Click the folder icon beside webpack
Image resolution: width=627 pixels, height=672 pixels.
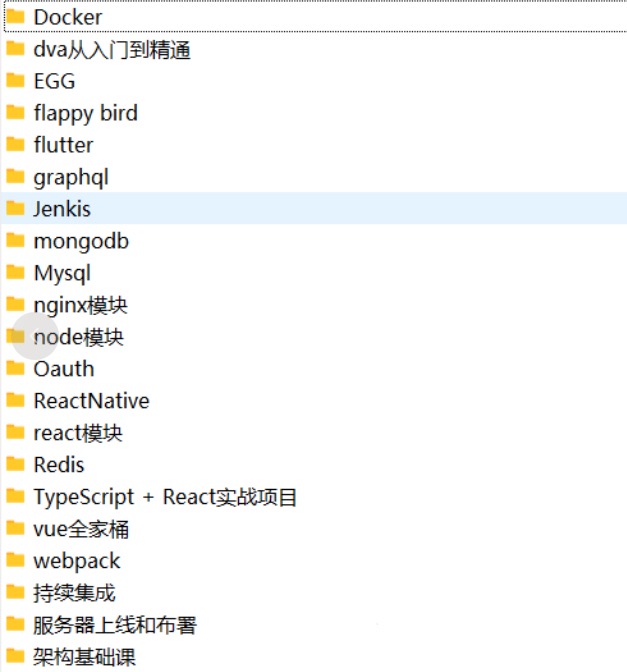coord(15,561)
